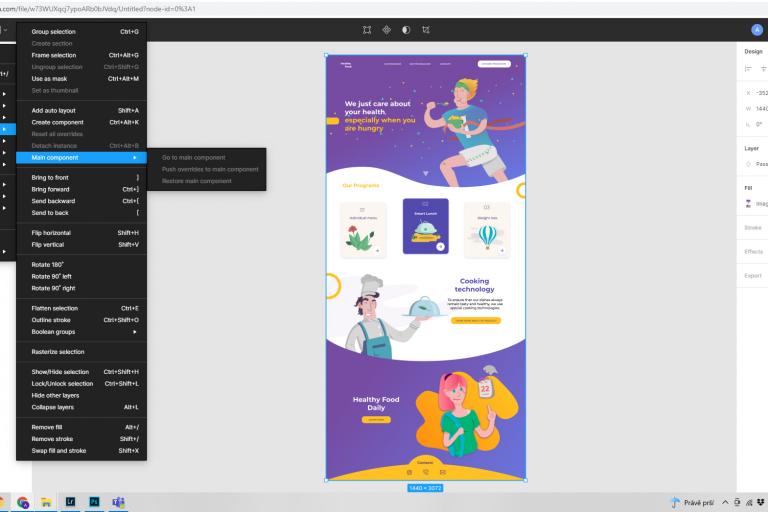Open the user avatar in top bar
This screenshot has height=512, width=768.
[756, 30]
